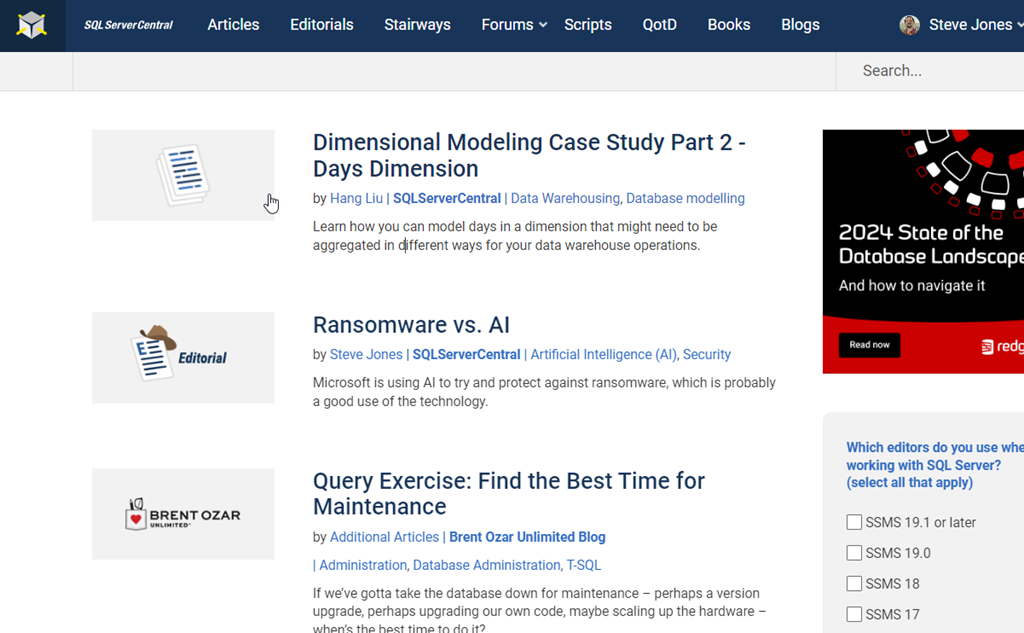Click Steve Jones profile avatar
This screenshot has width=1024, height=633.
(x=909, y=25)
